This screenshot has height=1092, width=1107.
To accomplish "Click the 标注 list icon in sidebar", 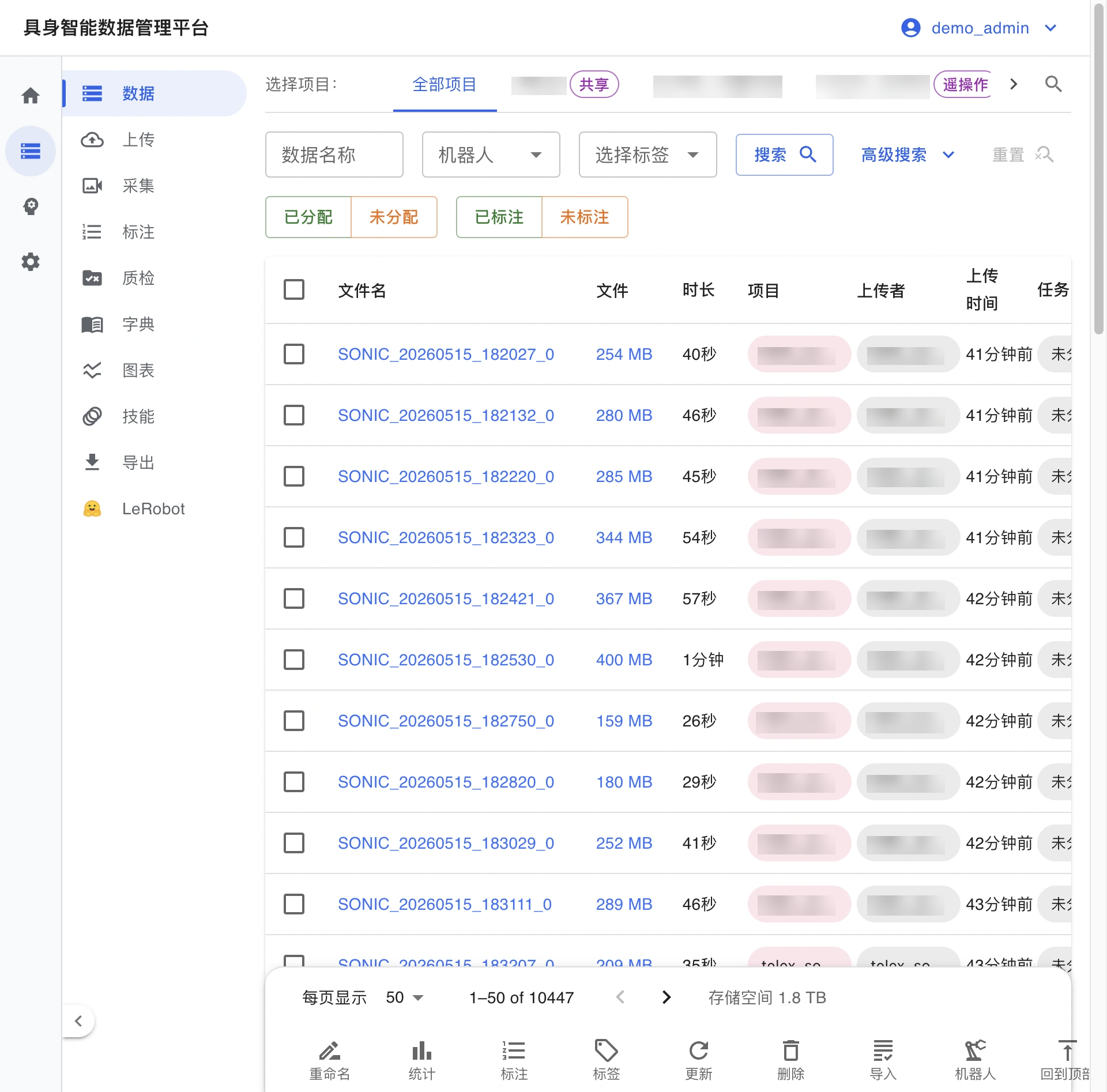I will pos(92,232).
